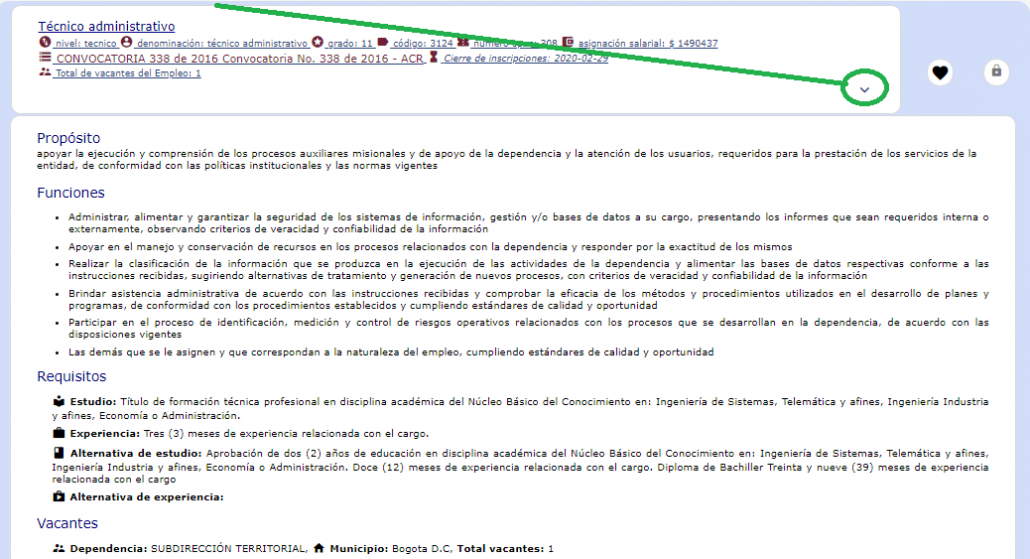Viewport: 1030px width, 559px height.
Task: Click the nivel: tecnico link
Action: pos(85,43)
